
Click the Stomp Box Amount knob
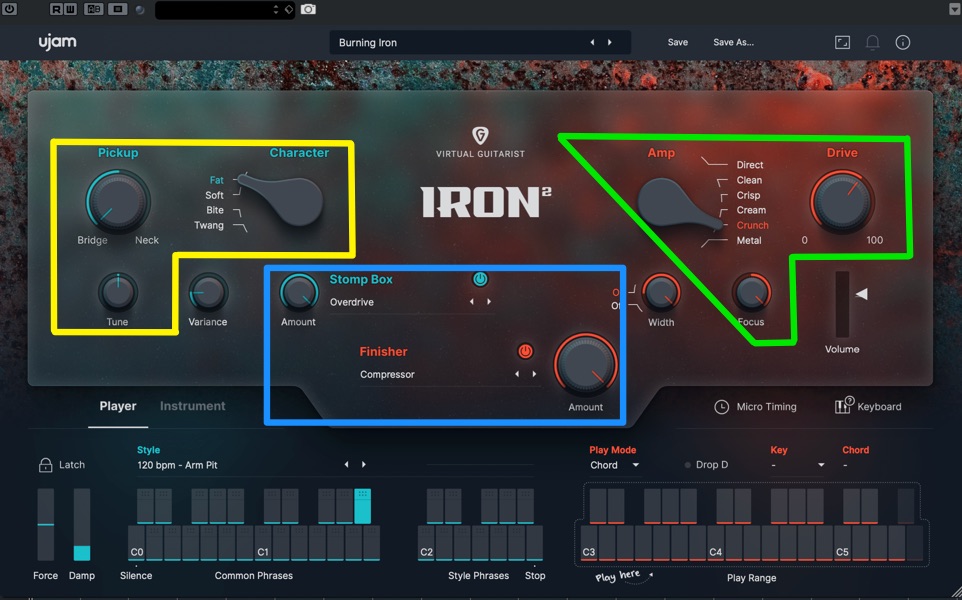click(x=298, y=293)
